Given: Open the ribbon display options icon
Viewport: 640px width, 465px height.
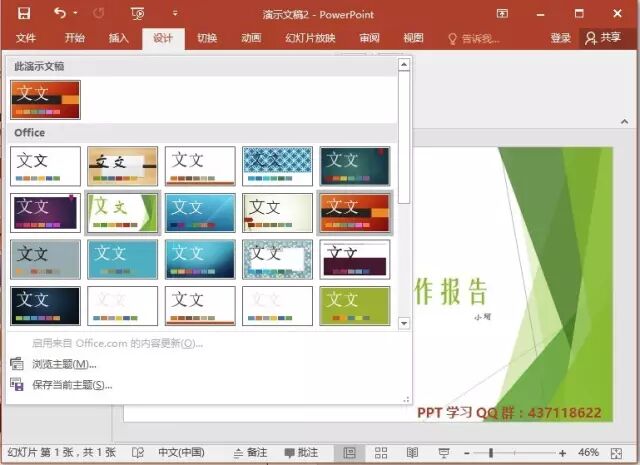Looking at the screenshot, I should pyautogui.click(x=502, y=14).
